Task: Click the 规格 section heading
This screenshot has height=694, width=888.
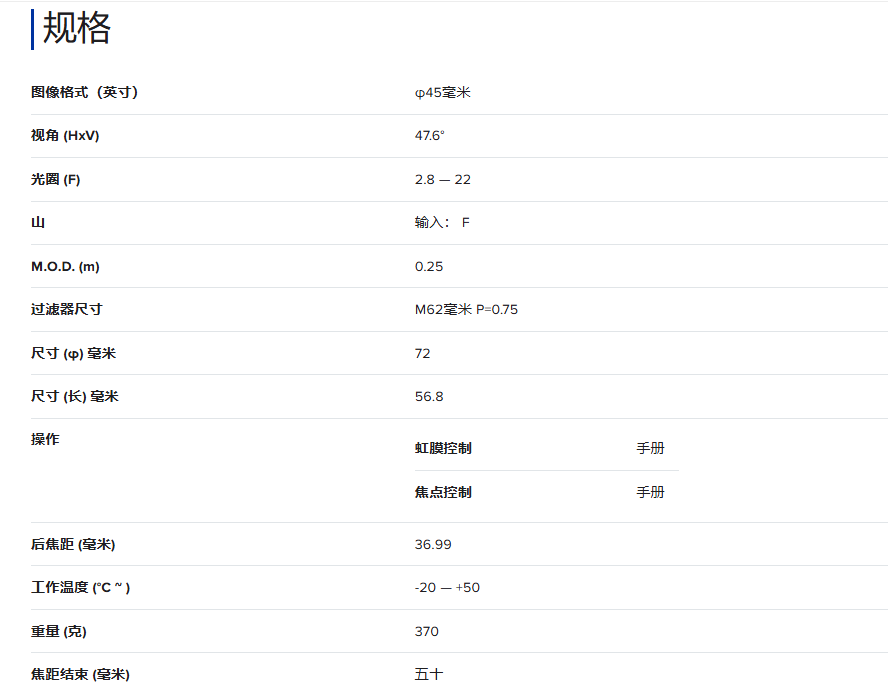Action: (76, 29)
